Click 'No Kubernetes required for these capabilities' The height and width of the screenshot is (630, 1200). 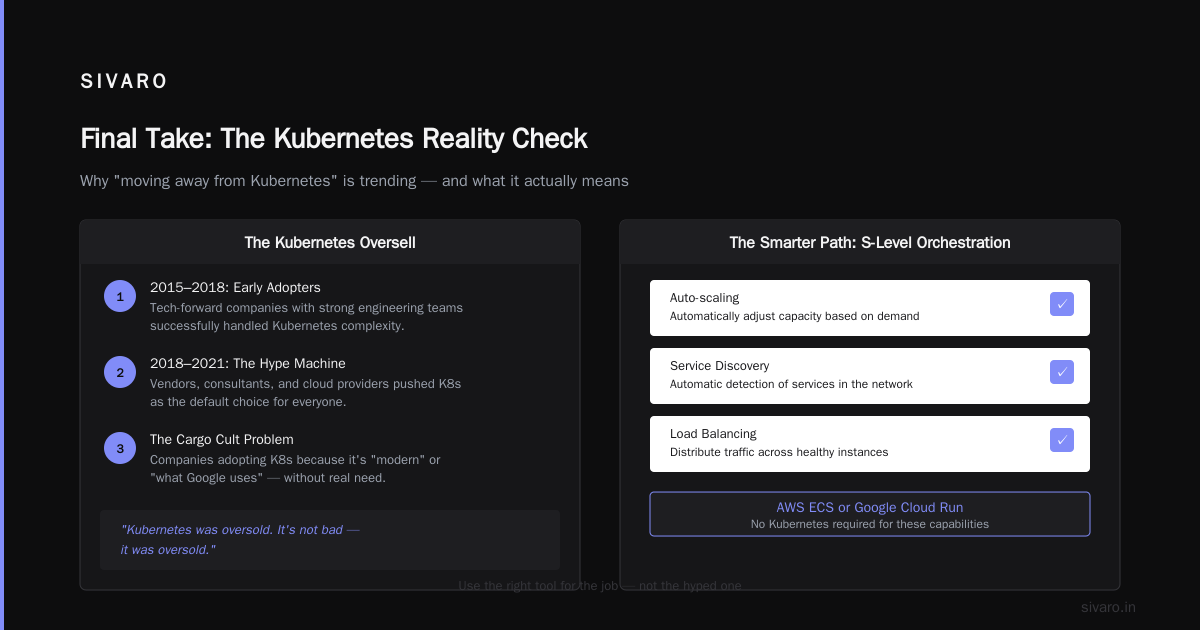click(x=870, y=524)
